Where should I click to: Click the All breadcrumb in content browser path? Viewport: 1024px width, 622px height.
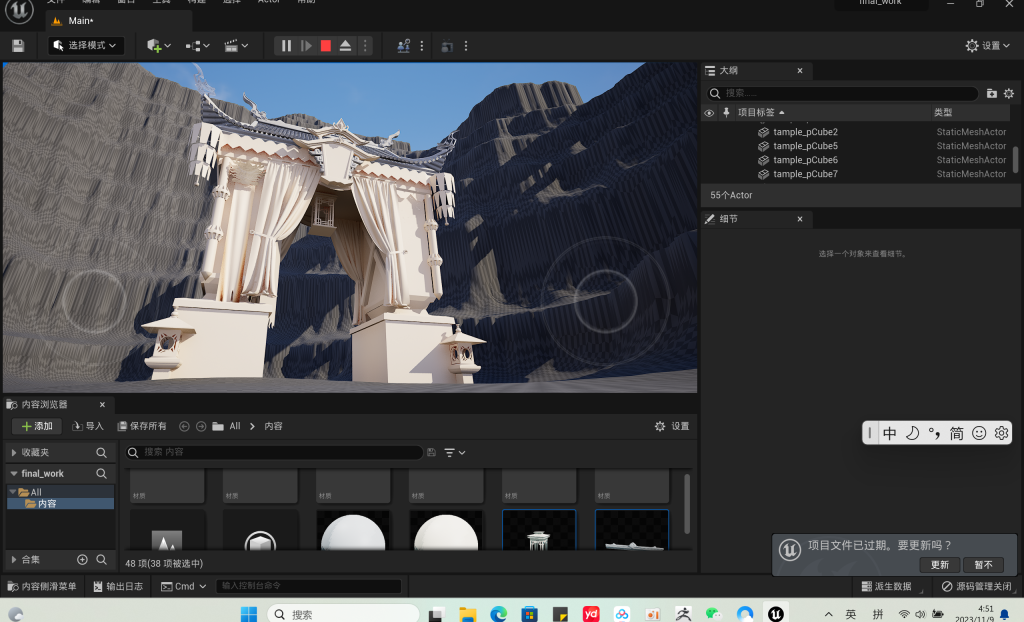coord(235,426)
